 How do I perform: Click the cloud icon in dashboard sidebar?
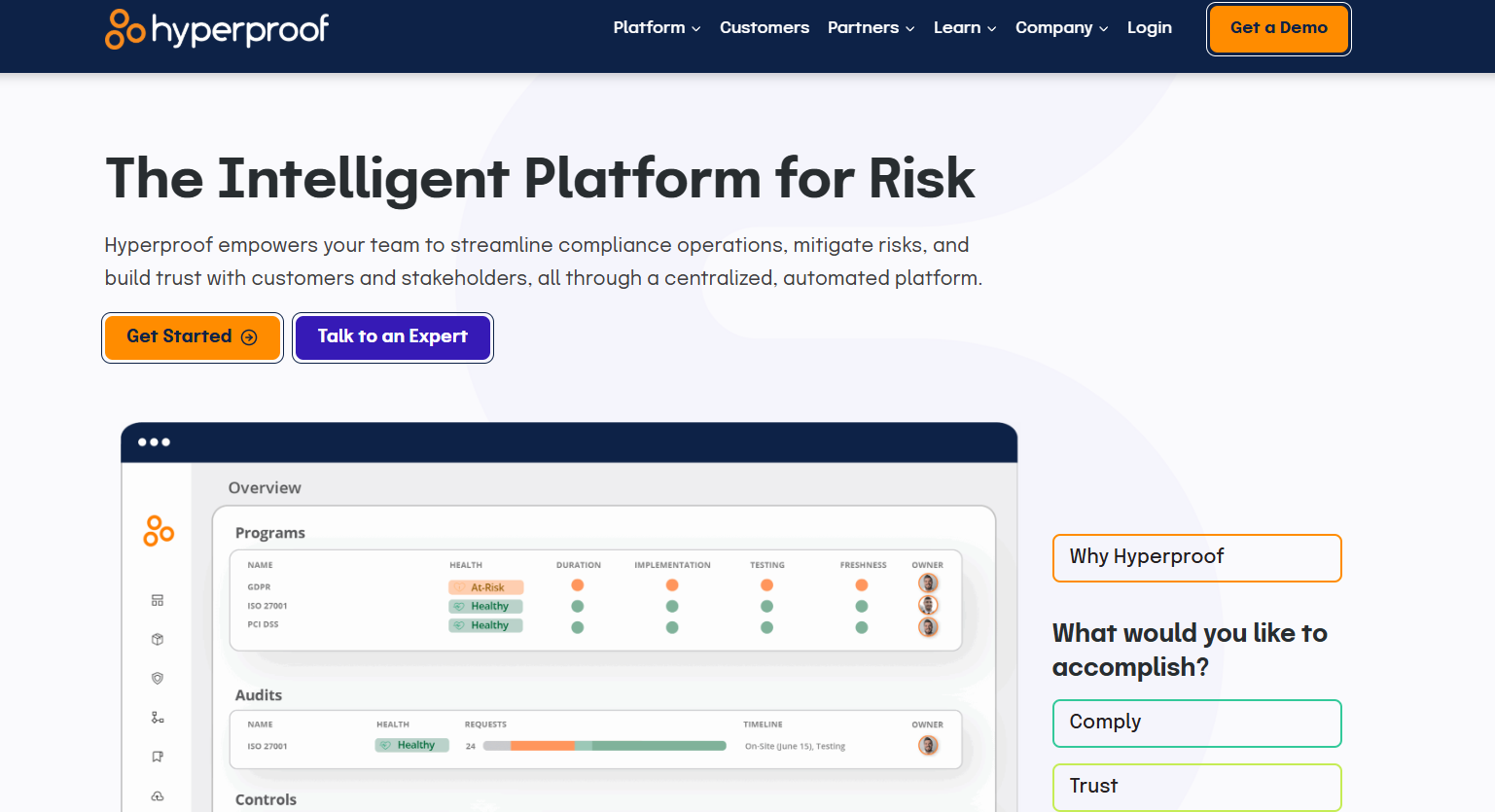point(158,795)
